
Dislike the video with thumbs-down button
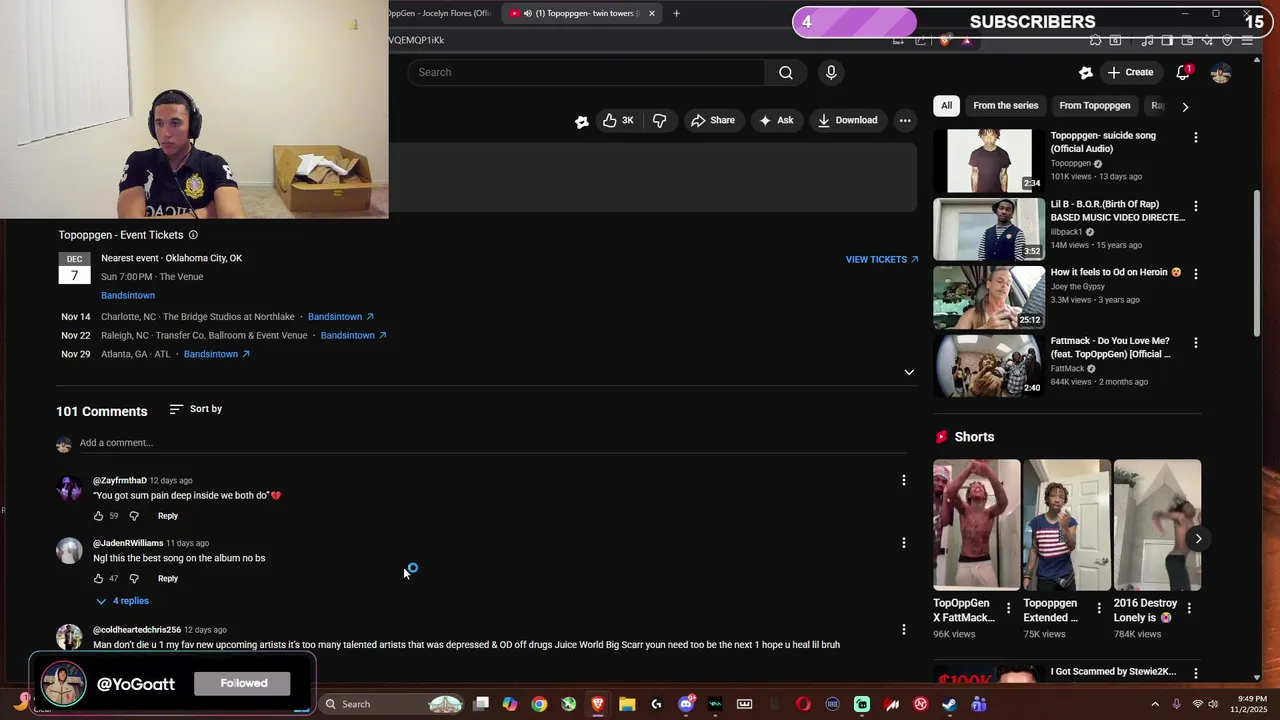click(659, 120)
